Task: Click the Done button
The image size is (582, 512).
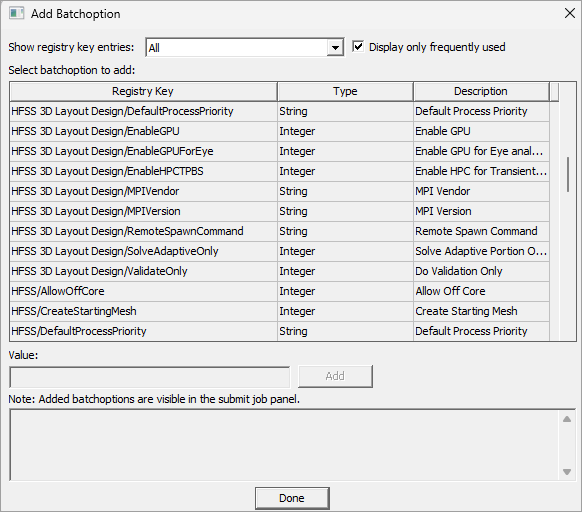Action: [x=292, y=498]
